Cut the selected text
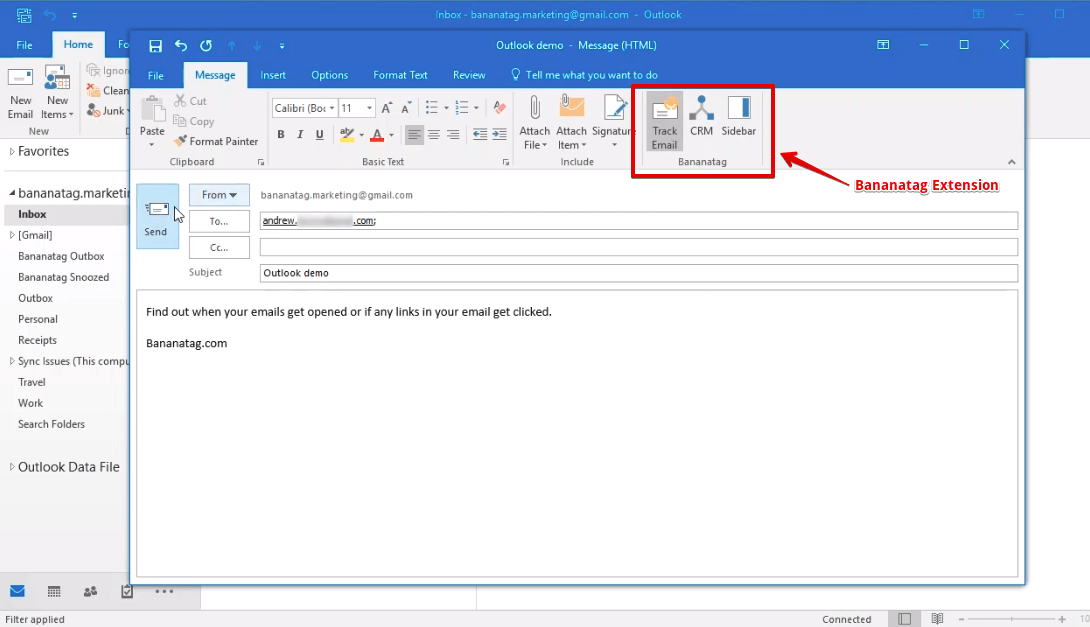 [190, 101]
